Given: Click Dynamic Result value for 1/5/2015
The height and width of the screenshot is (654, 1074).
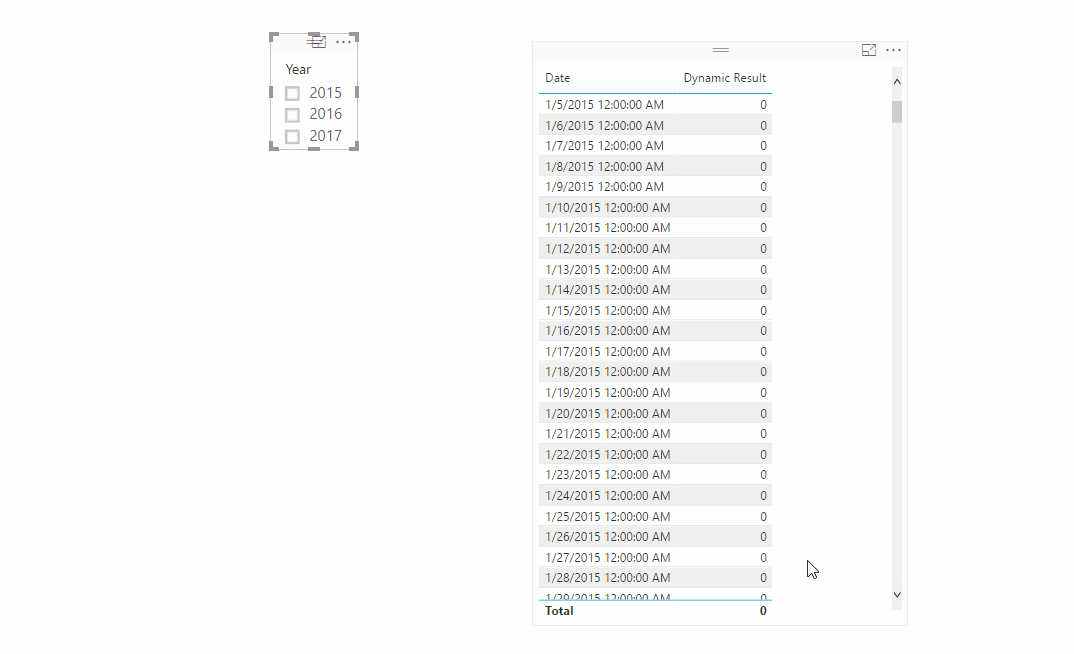Looking at the screenshot, I should coord(763,105).
